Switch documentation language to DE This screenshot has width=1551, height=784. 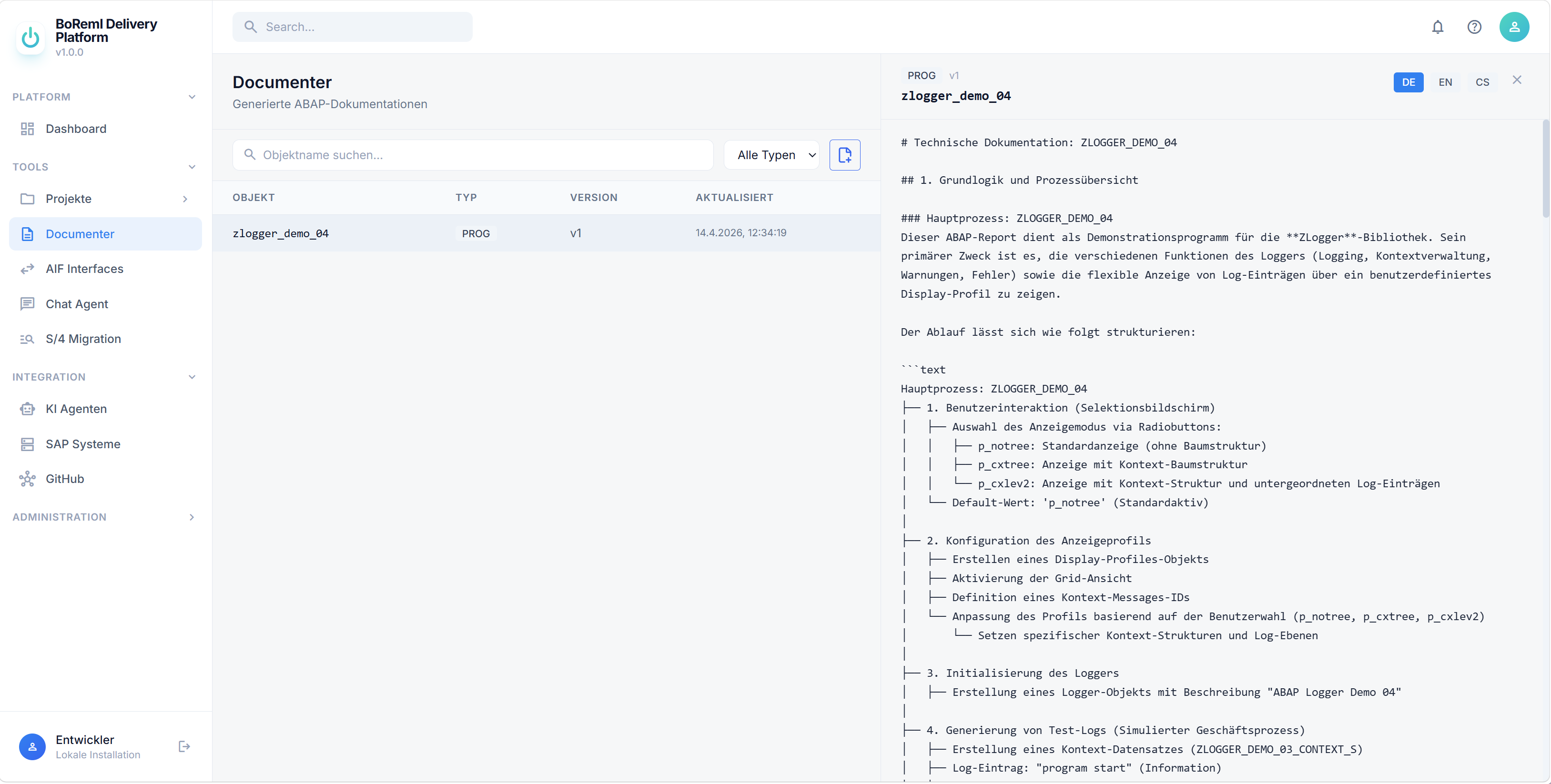click(x=1409, y=82)
